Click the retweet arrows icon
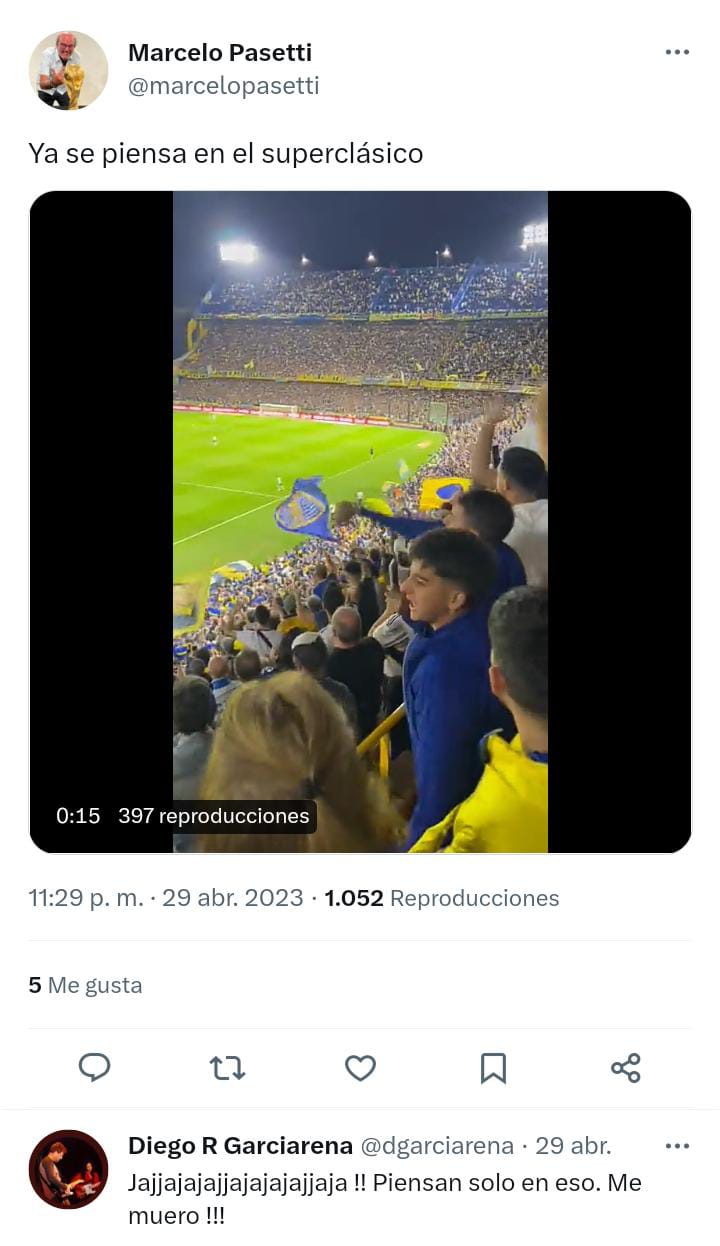720x1246 pixels. point(228,1068)
